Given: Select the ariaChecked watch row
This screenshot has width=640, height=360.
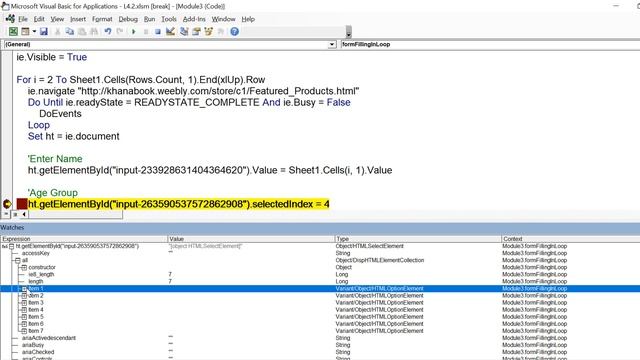Looking at the screenshot, I should point(320,352).
